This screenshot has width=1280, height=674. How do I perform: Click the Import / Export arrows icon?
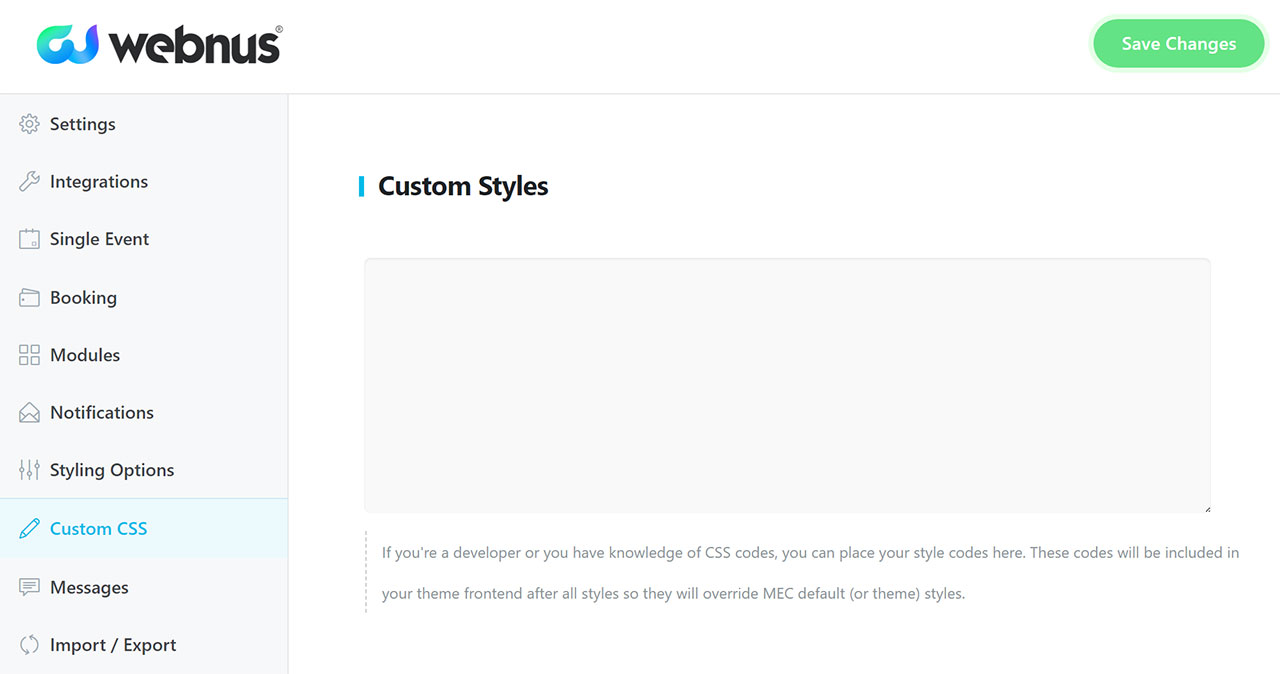[29, 645]
